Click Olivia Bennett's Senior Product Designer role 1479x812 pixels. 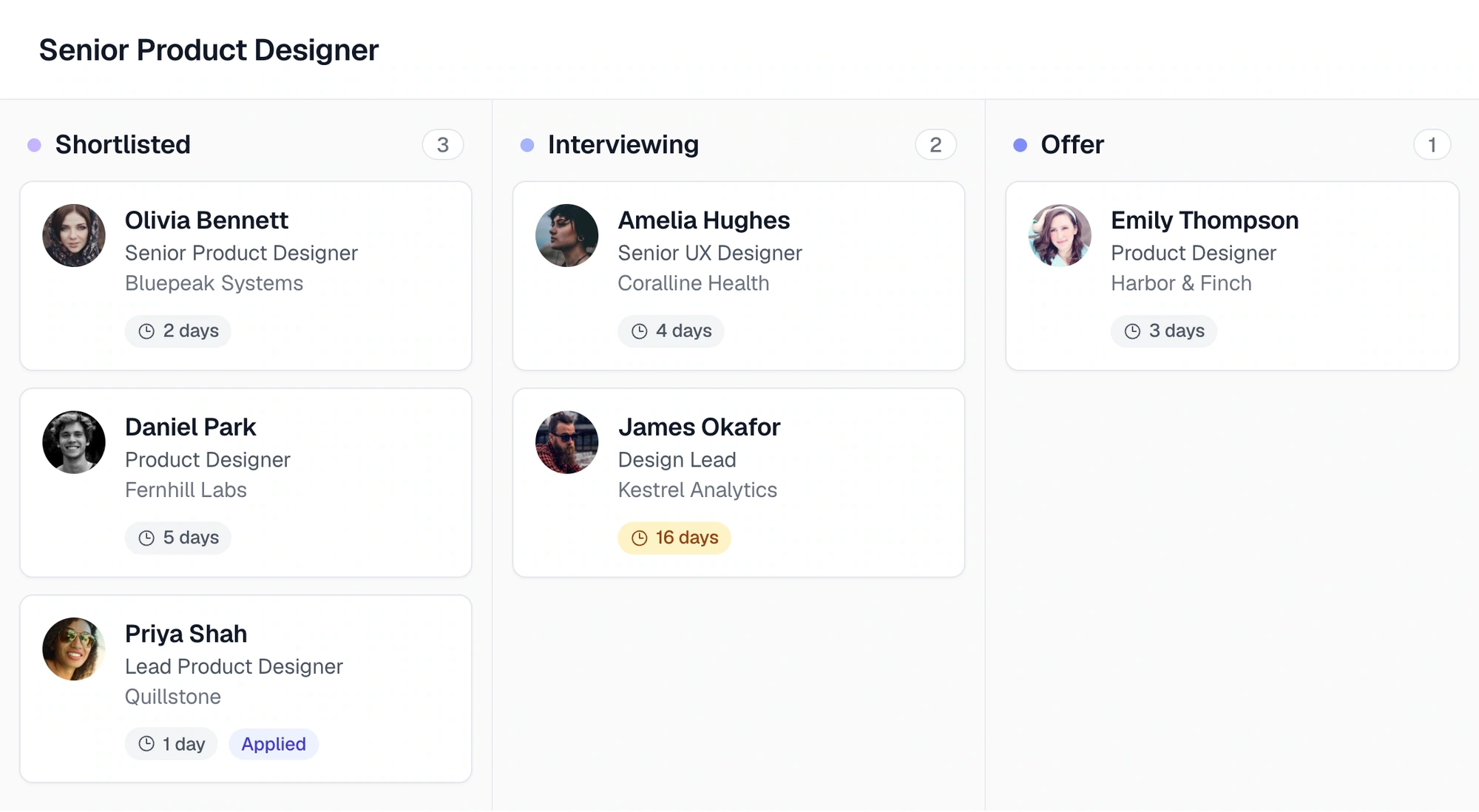(241, 253)
